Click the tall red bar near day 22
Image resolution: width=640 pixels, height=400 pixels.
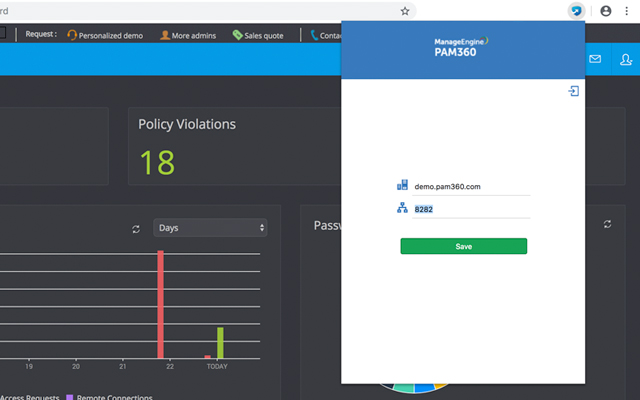[160, 304]
